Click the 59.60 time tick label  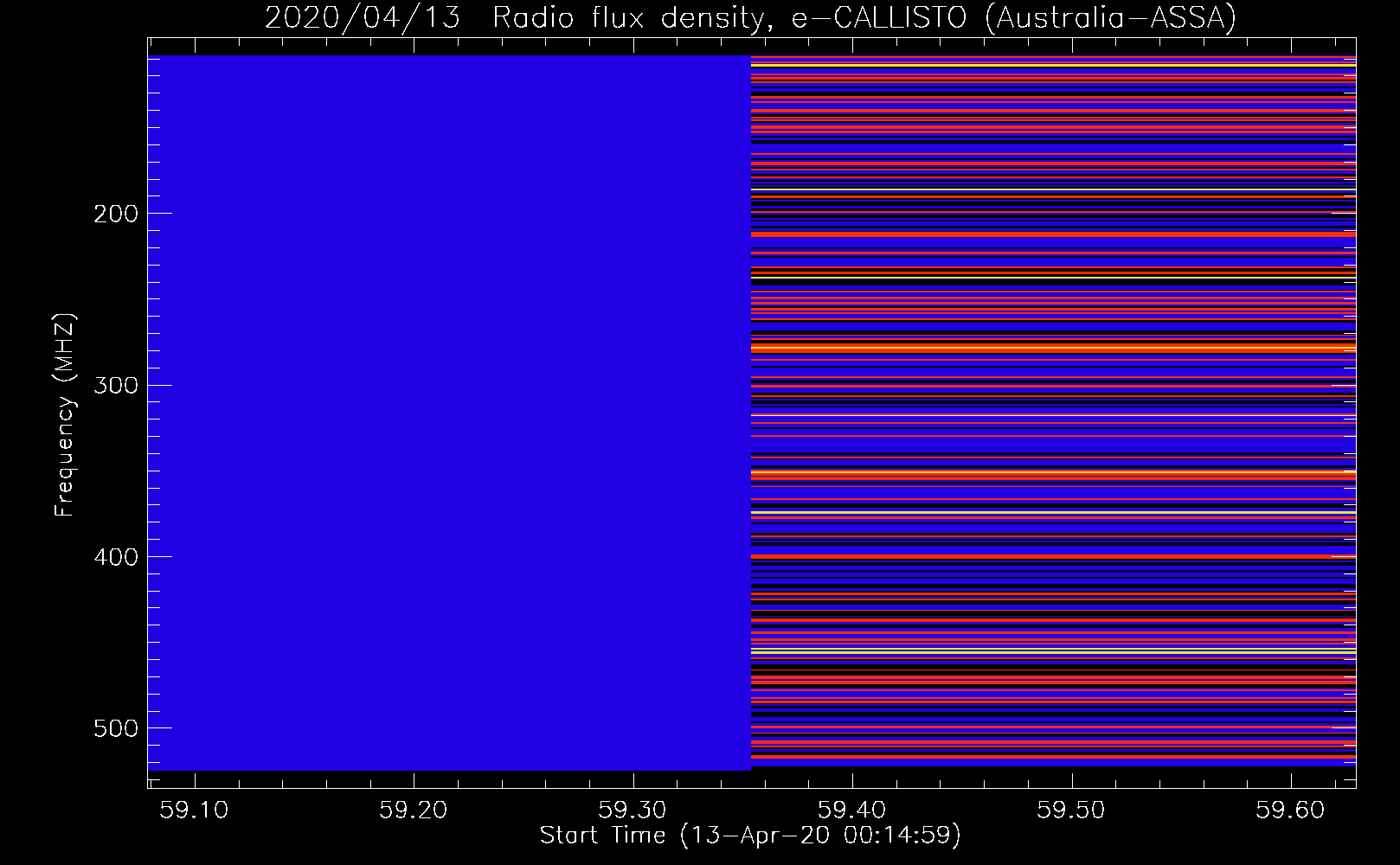point(1291,810)
